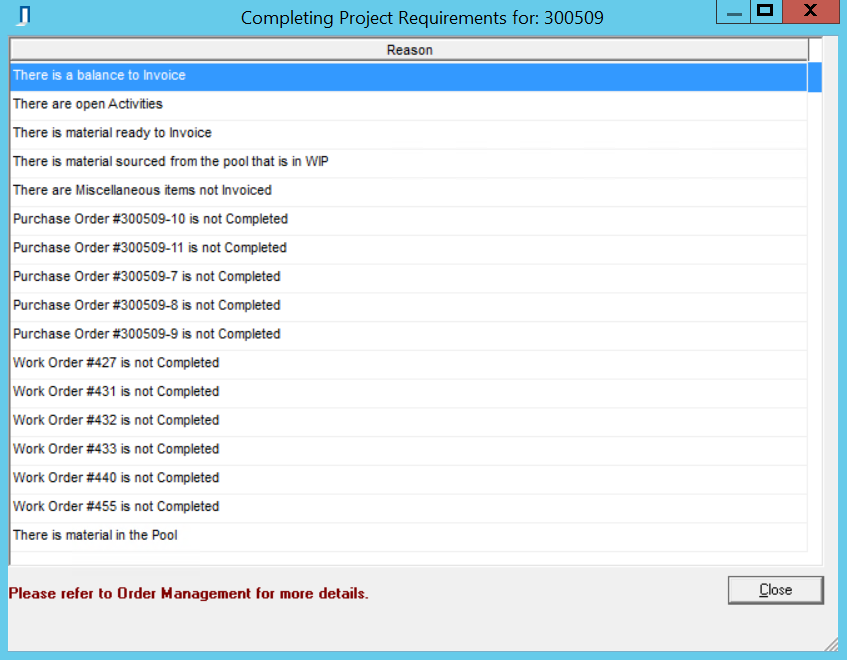The height and width of the screenshot is (660, 847).
Task: Select Purchase Order #300509-11 row
Action: tap(409, 248)
